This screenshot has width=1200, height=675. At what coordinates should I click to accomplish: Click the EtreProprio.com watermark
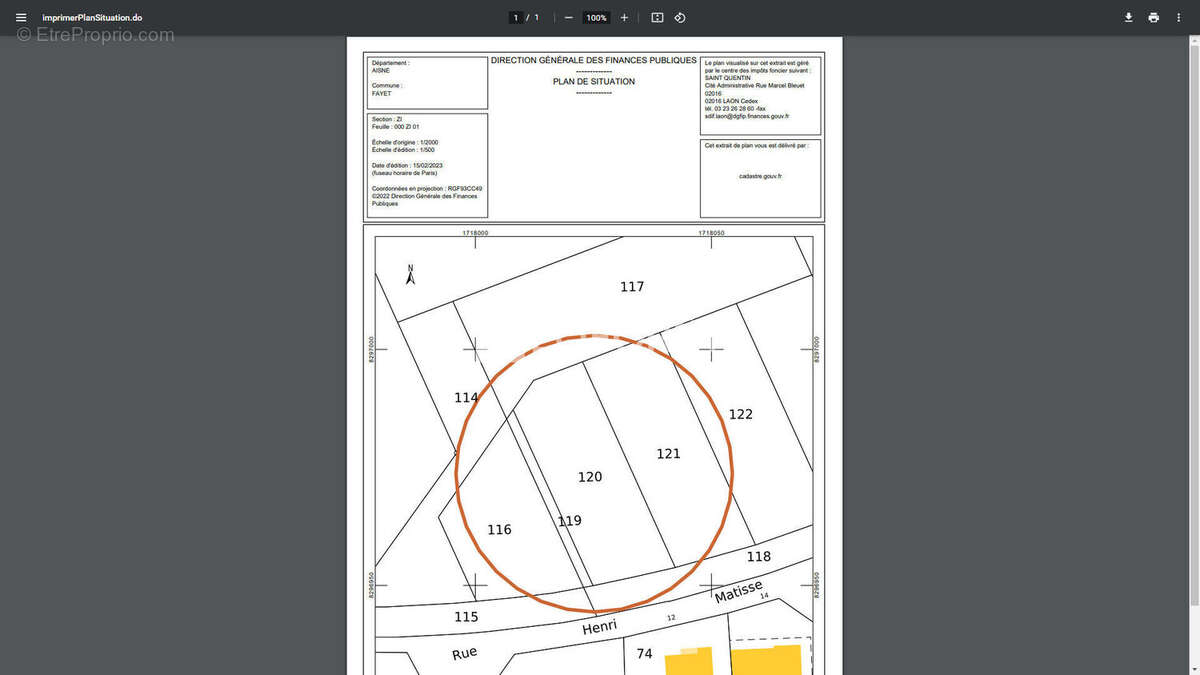[95, 35]
